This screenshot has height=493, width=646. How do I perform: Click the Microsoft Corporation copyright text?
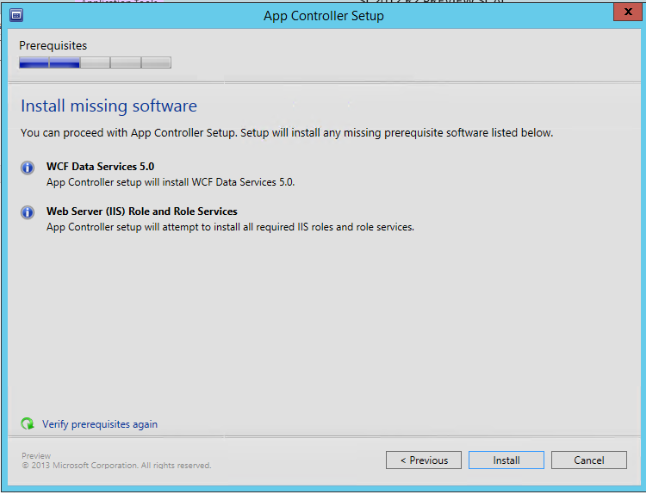click(116, 465)
